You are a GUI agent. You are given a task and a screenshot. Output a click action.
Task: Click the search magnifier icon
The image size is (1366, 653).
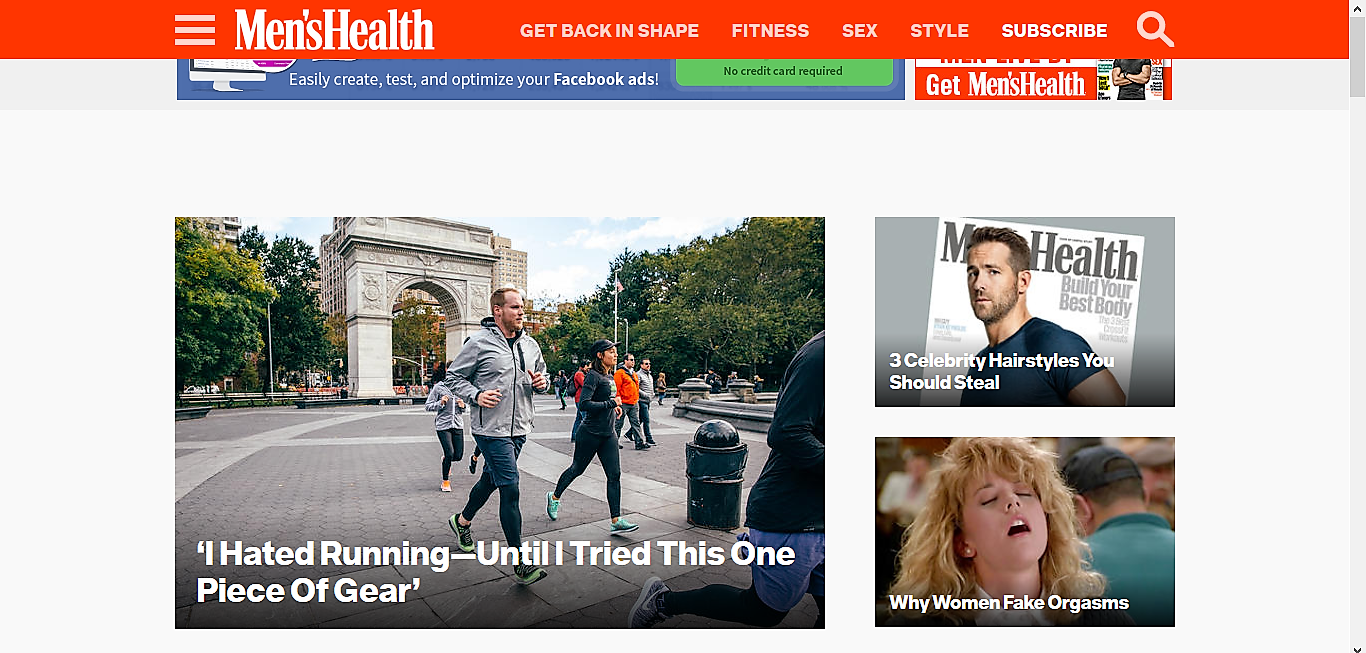(1155, 29)
